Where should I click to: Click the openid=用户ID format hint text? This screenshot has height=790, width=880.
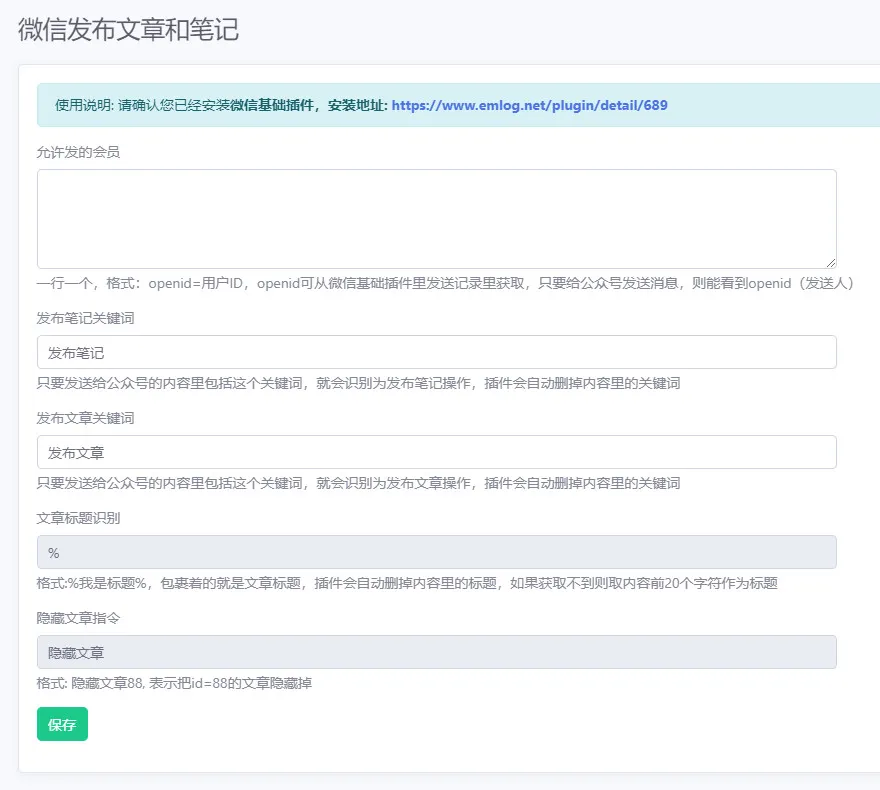pos(445,283)
